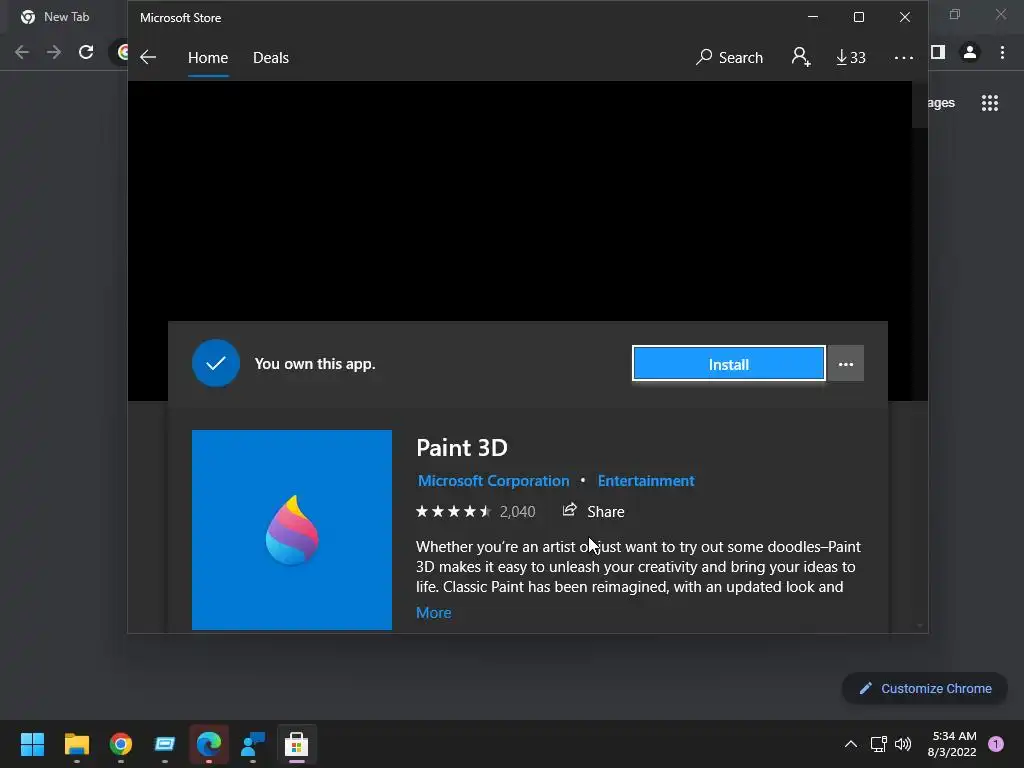Image resolution: width=1024 pixels, height=768 pixels.
Task: Open the Microsoft Corporation publisher link
Action: coord(494,481)
